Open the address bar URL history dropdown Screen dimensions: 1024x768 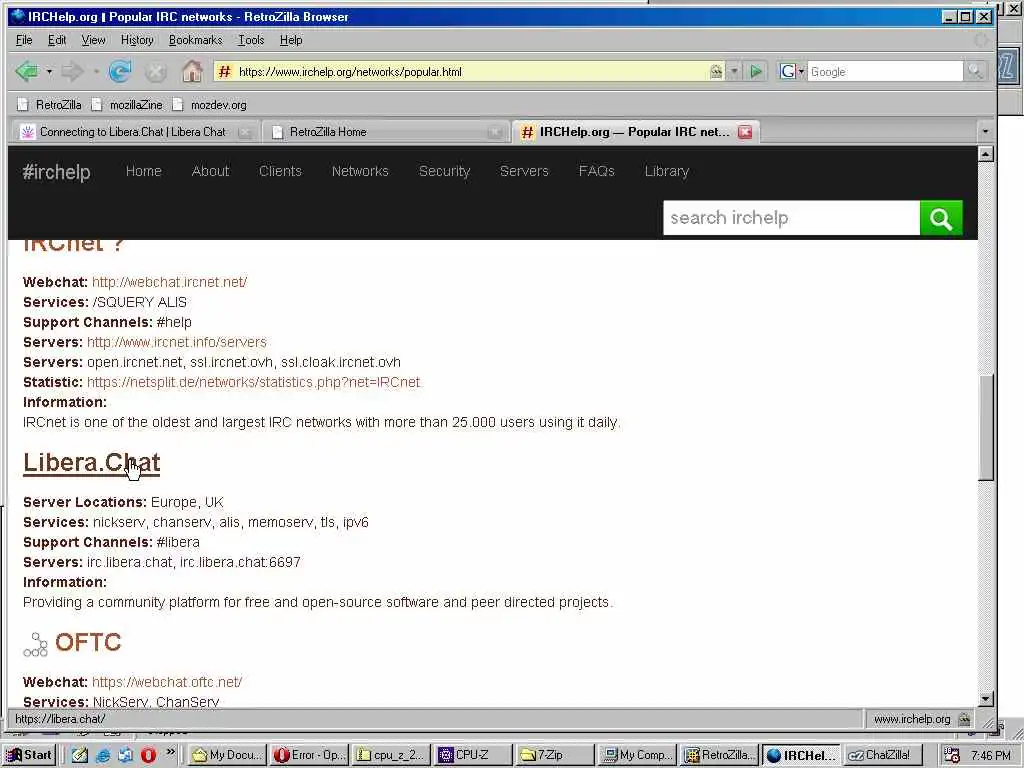[734, 71]
